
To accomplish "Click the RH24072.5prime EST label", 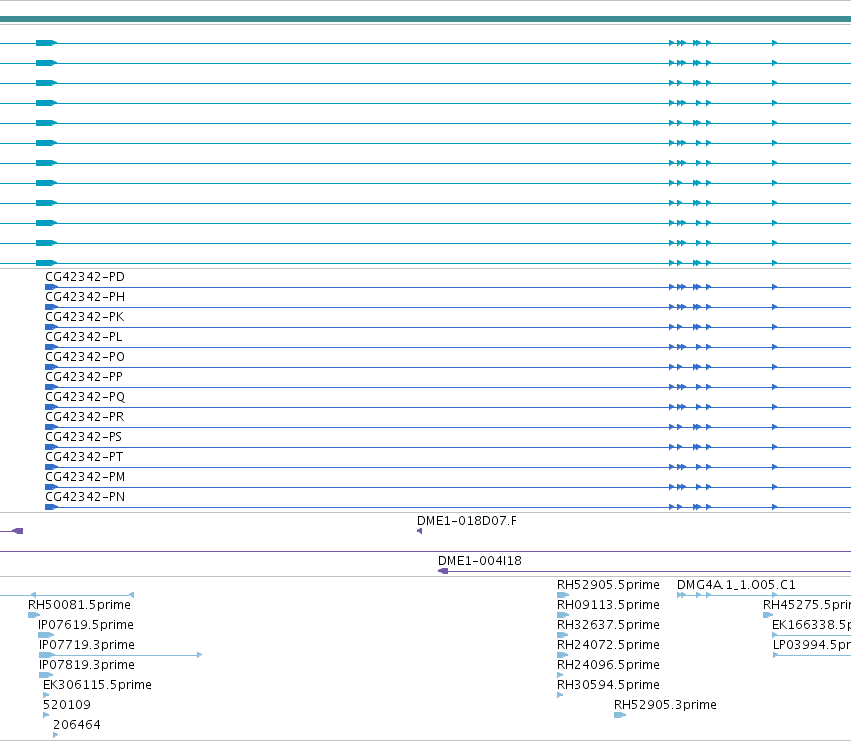I will coord(608,645).
